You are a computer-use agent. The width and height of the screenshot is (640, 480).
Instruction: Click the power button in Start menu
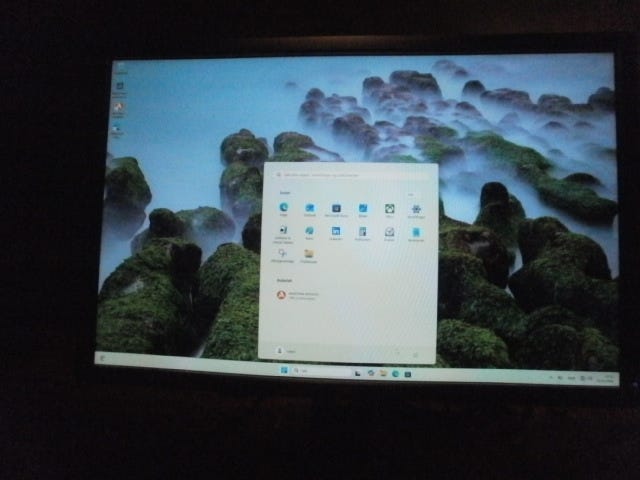tap(416, 355)
